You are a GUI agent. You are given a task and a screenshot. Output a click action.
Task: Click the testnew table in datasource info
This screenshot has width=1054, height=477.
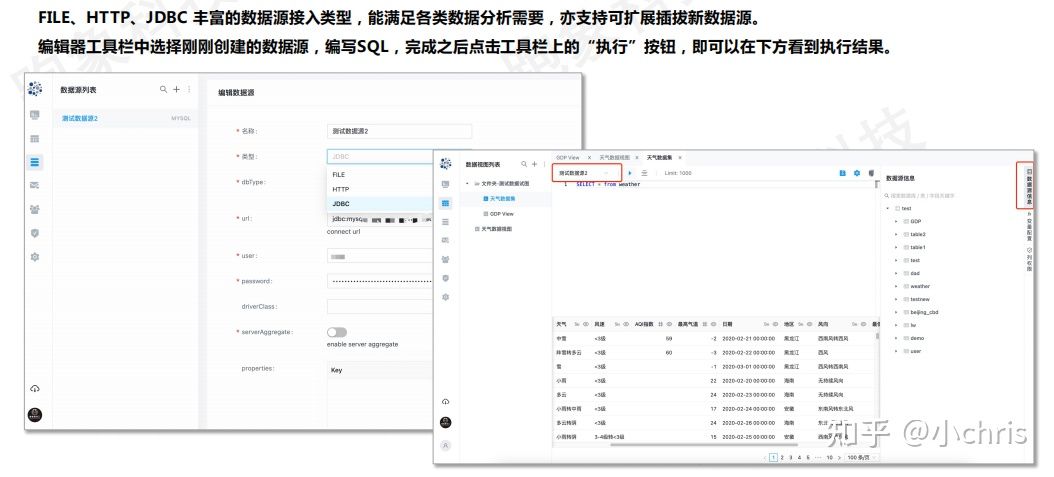[x=920, y=299]
